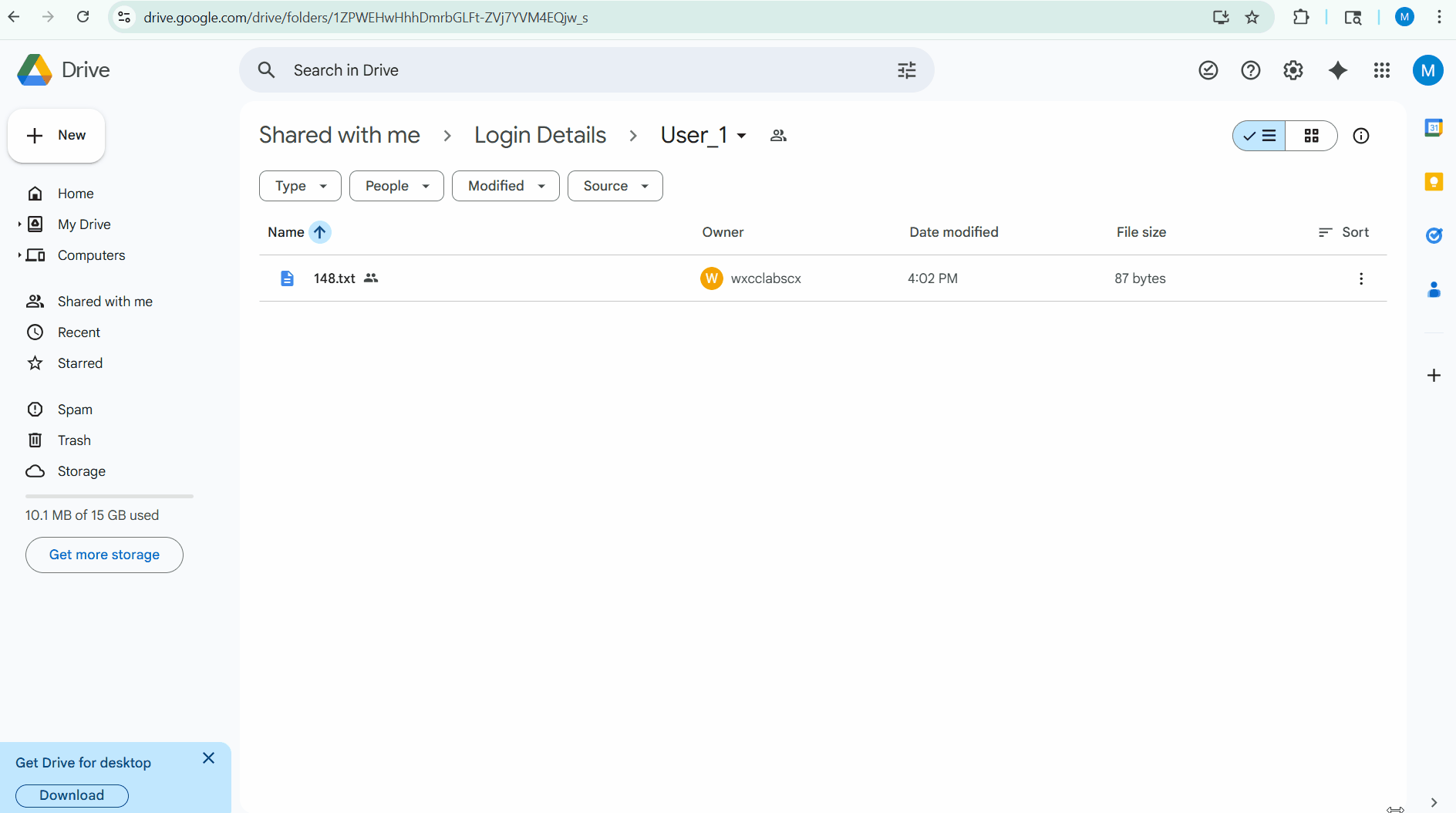1456x813 pixels.
Task: Go to Shared with me in sidebar
Action: (105, 302)
